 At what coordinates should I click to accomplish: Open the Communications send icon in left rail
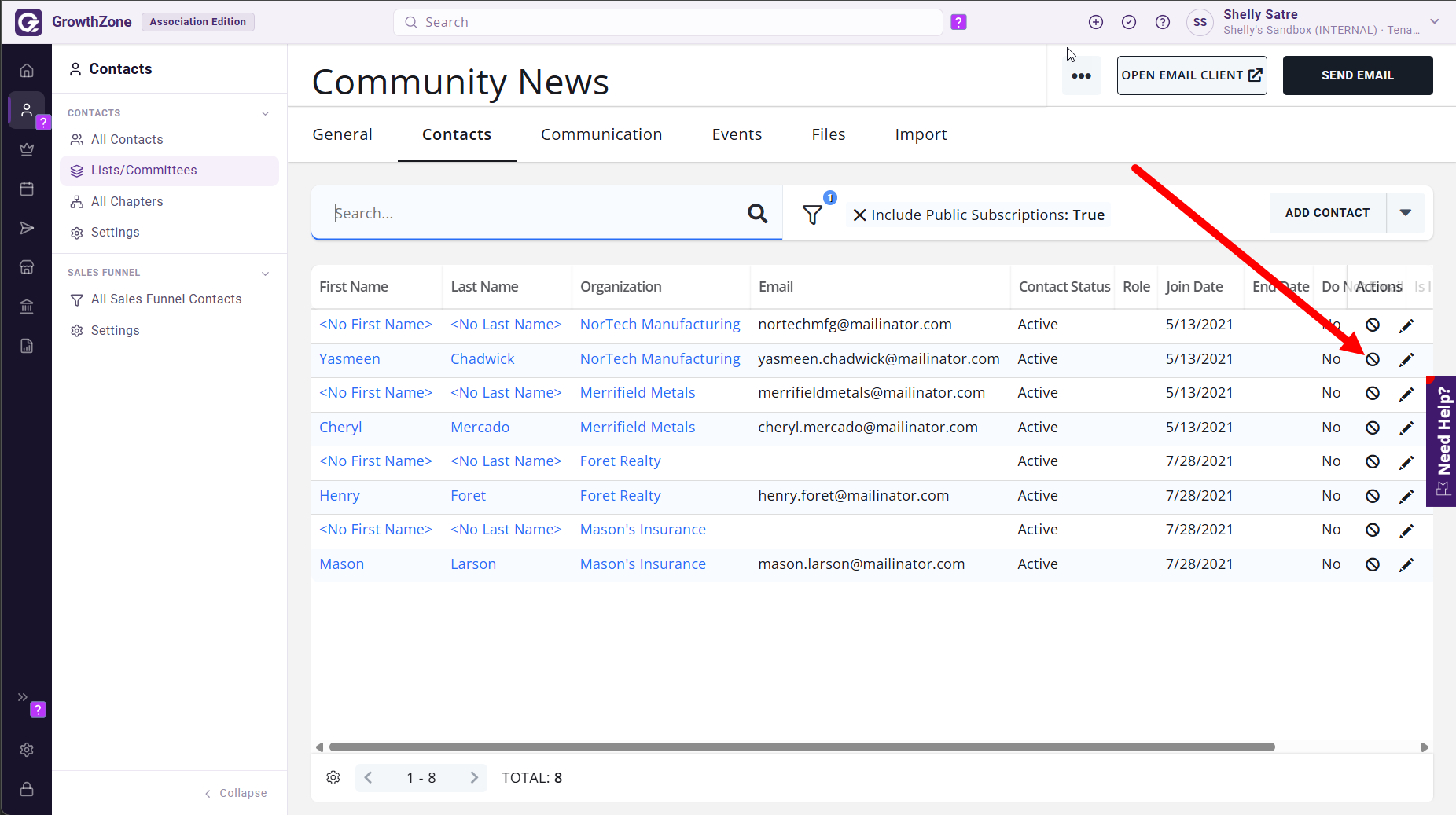pyautogui.click(x=27, y=228)
